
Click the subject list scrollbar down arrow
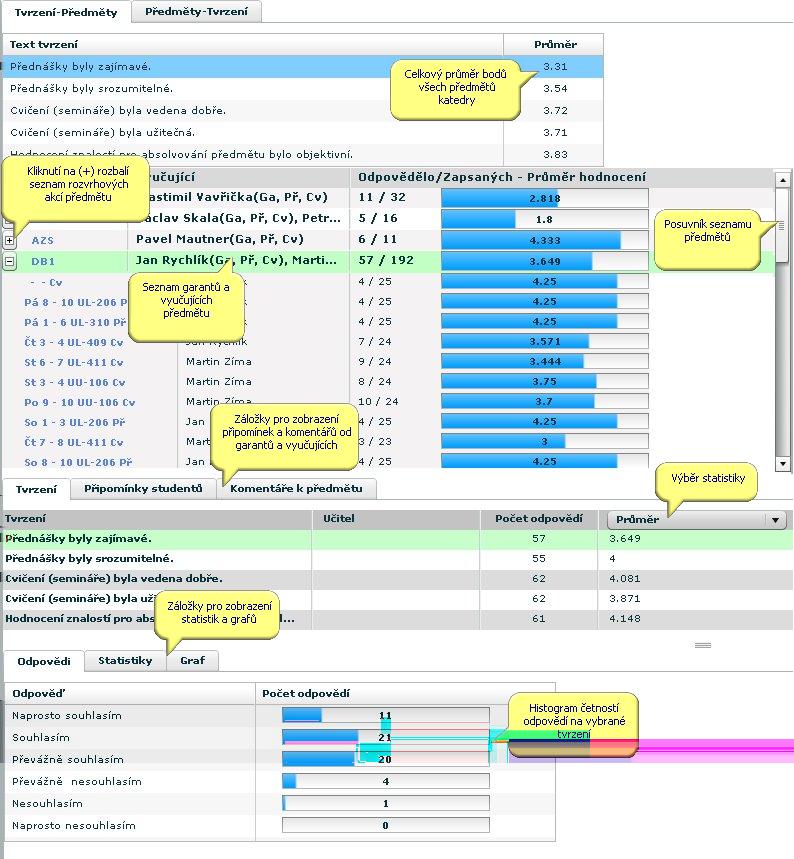[x=782, y=463]
